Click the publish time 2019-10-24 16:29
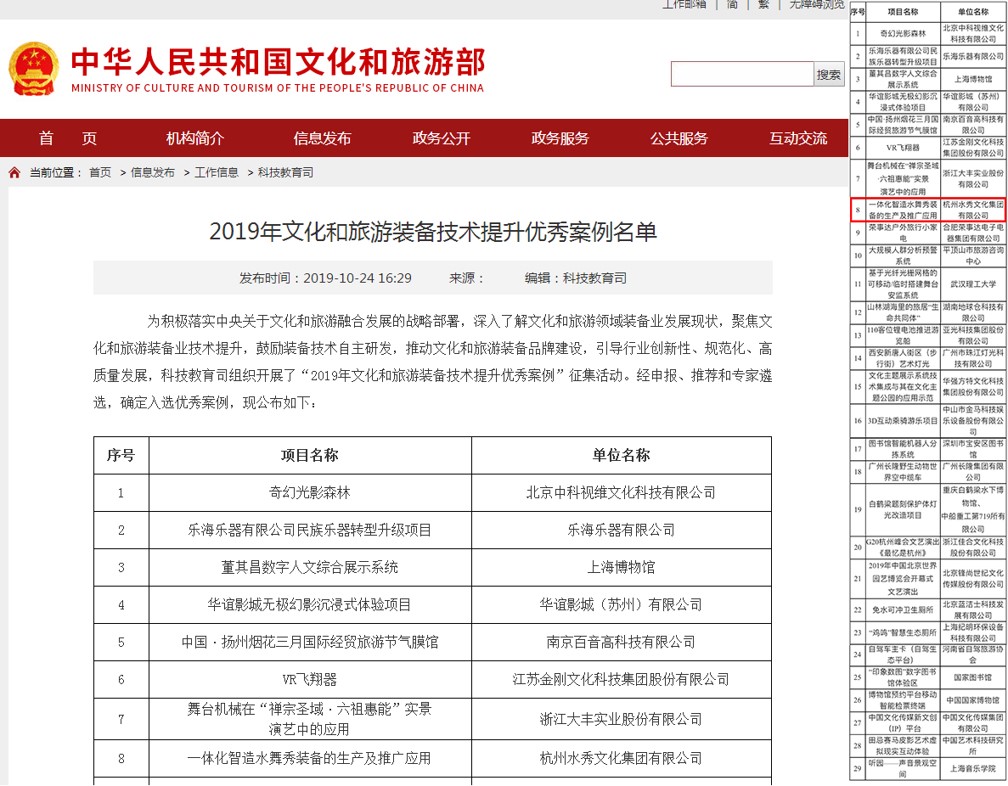 [x=357, y=278]
